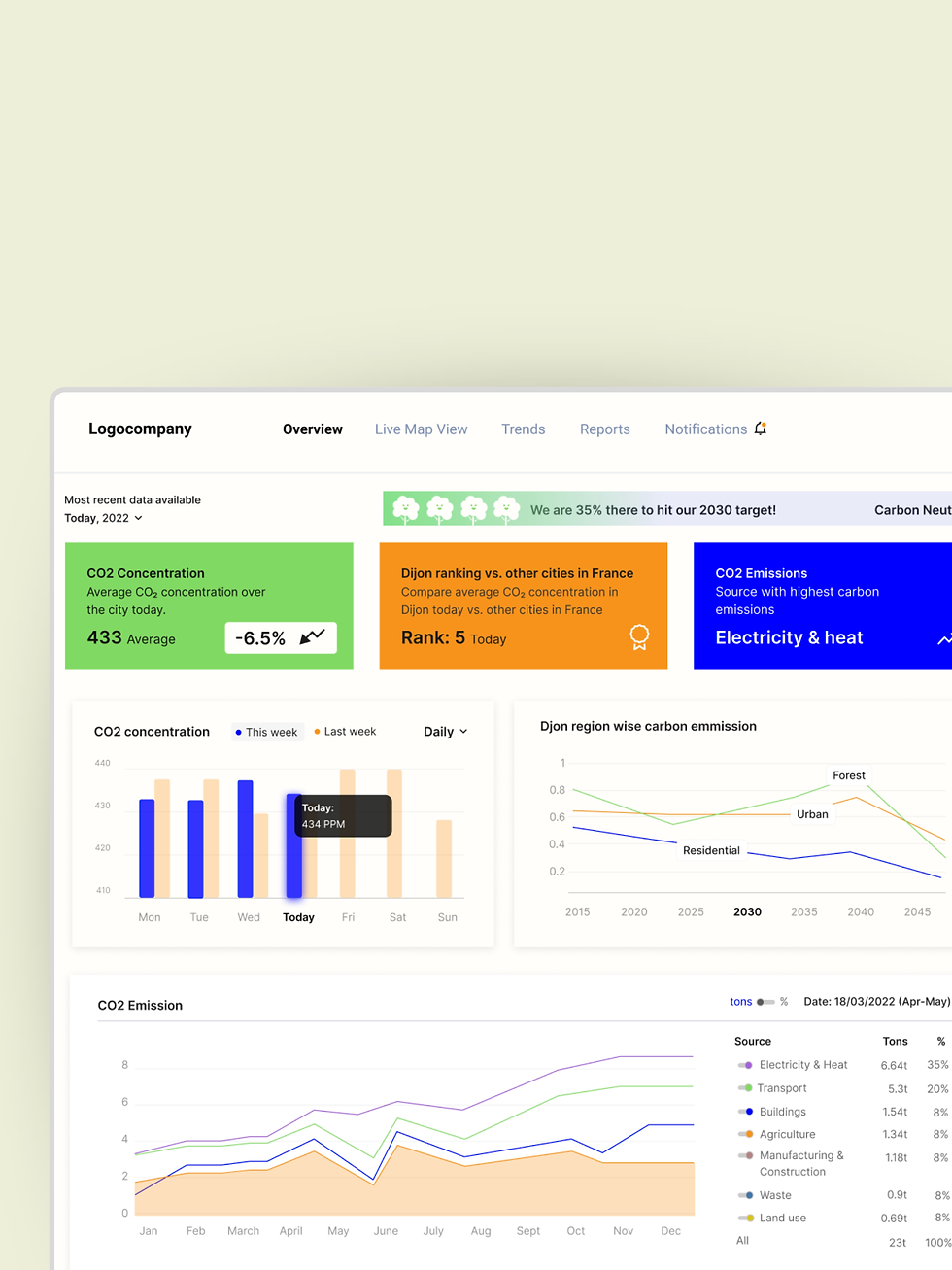Toggle the tons / % unit switch

(x=766, y=1002)
